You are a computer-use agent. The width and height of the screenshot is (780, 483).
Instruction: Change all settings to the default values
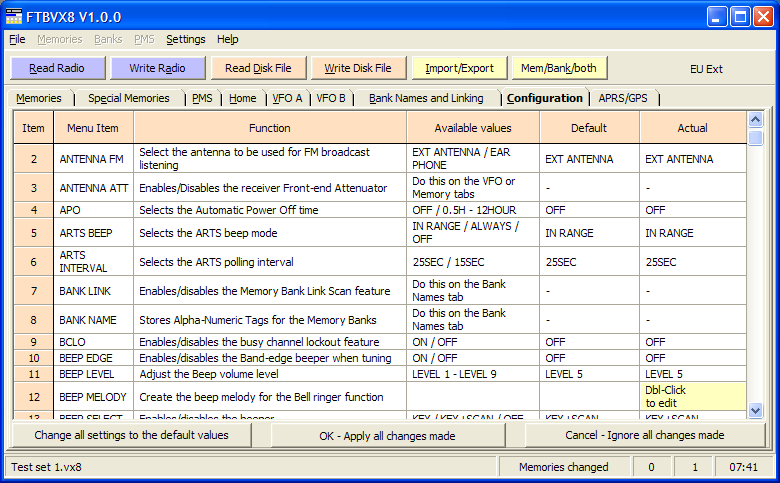(131, 435)
